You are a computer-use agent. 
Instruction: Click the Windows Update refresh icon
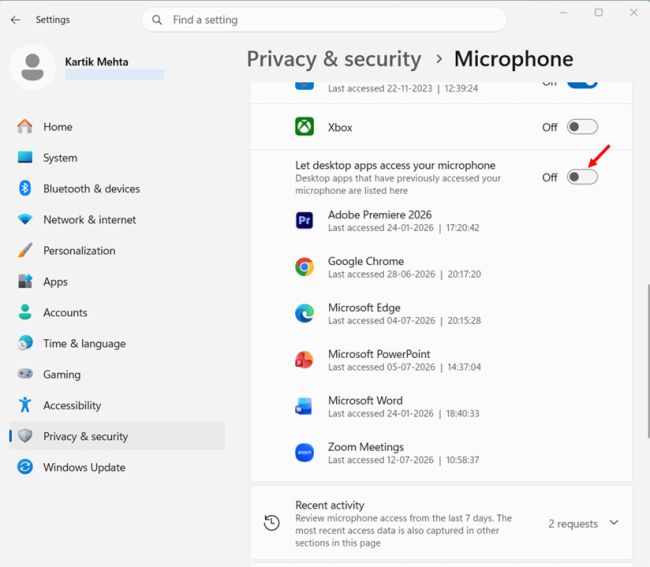pyautogui.click(x=25, y=467)
